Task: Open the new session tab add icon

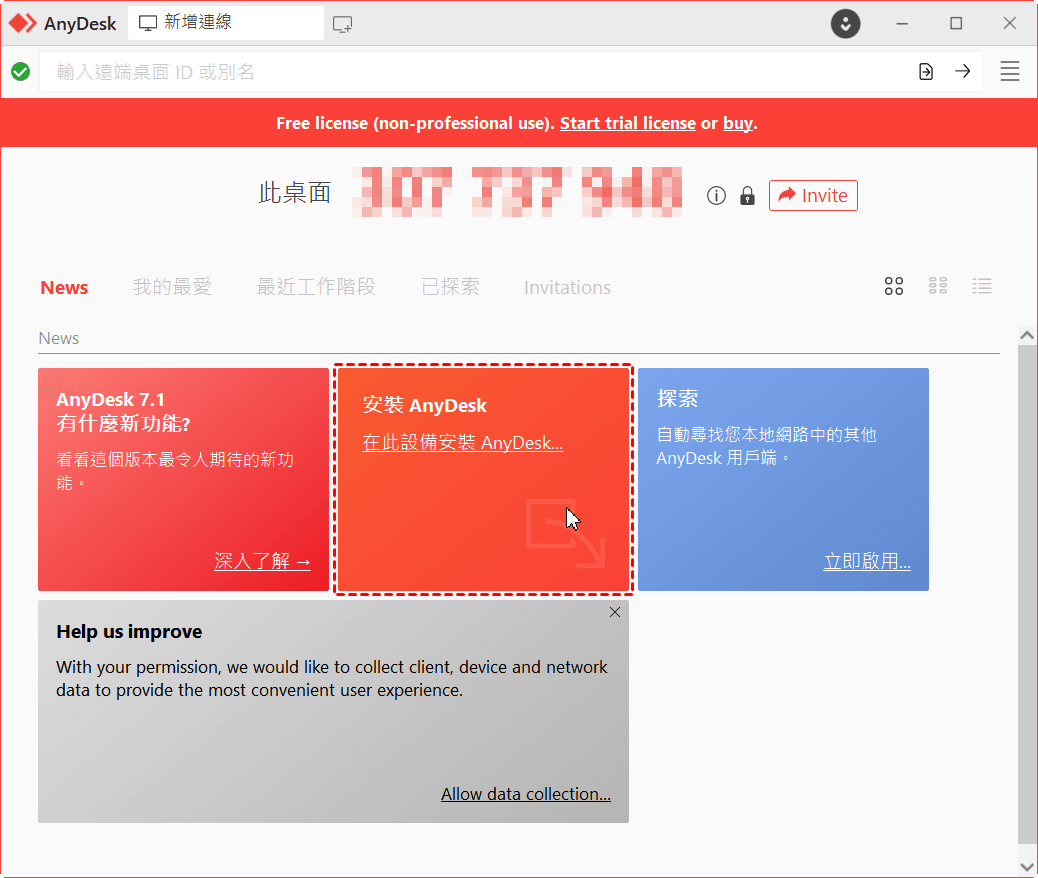Action: (x=342, y=24)
